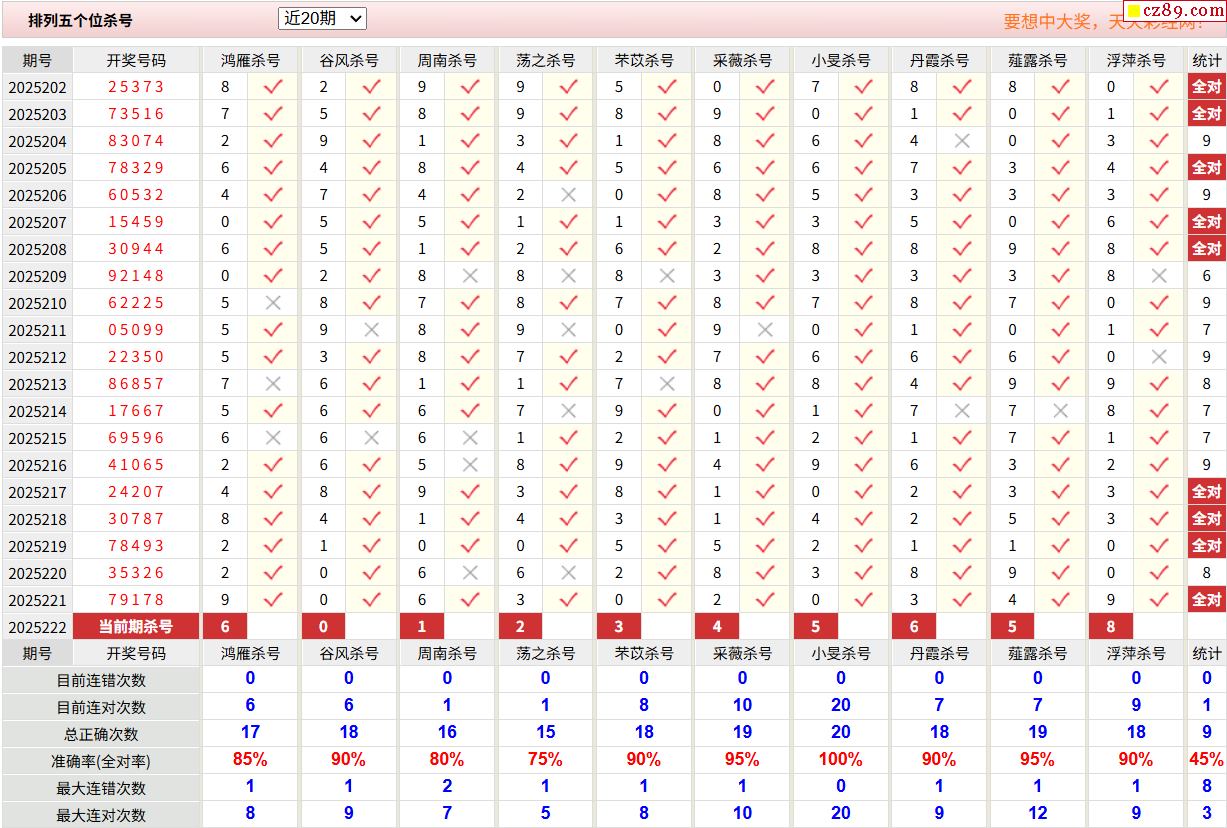Click the 浮萍 current kill number 8
The image size is (1227, 828).
[x=1111, y=627]
